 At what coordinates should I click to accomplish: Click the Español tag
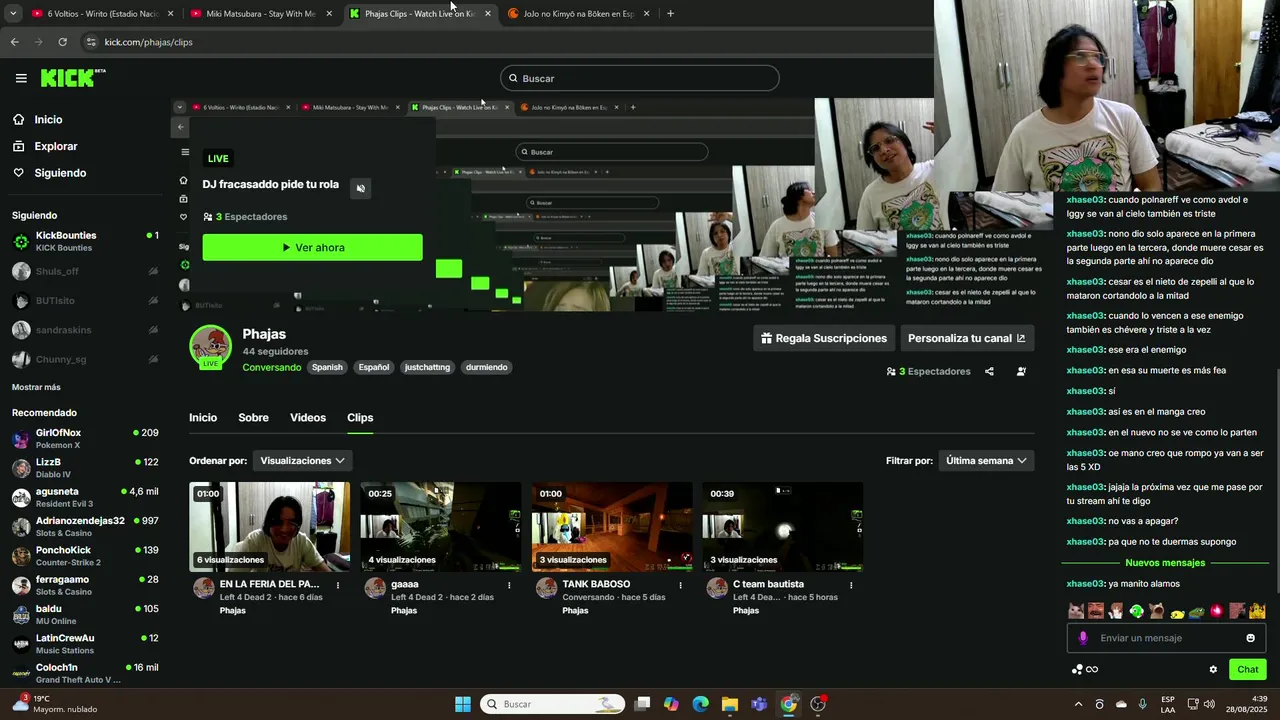pos(374,367)
